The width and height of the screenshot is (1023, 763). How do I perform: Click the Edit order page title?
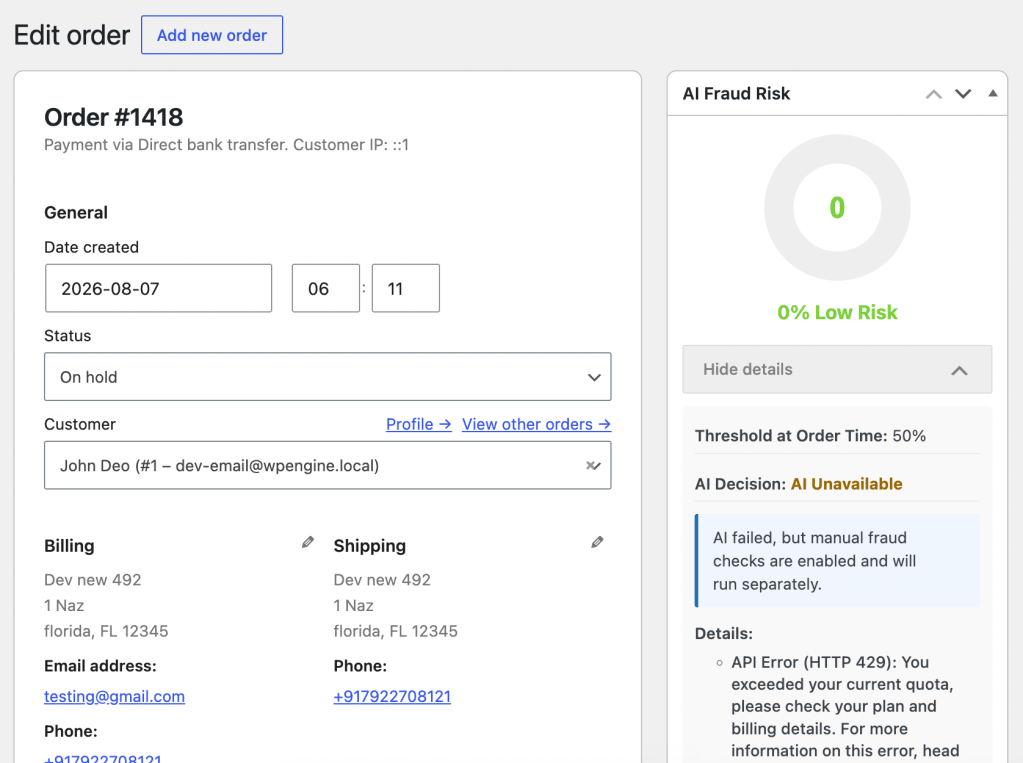72,35
